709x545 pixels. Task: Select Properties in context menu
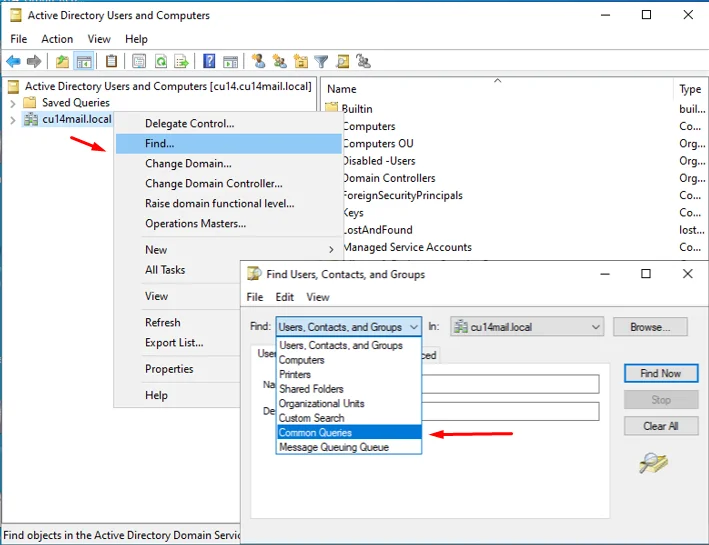point(178,369)
